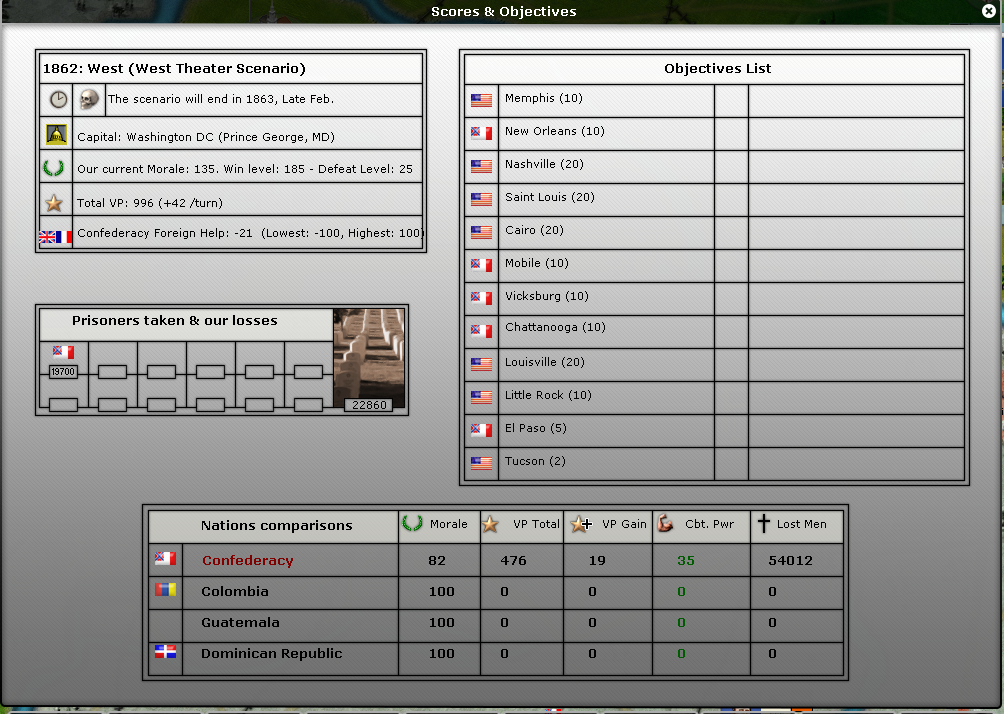Click the Capital Washington DC building icon
1004x714 pixels.
tap(56, 135)
